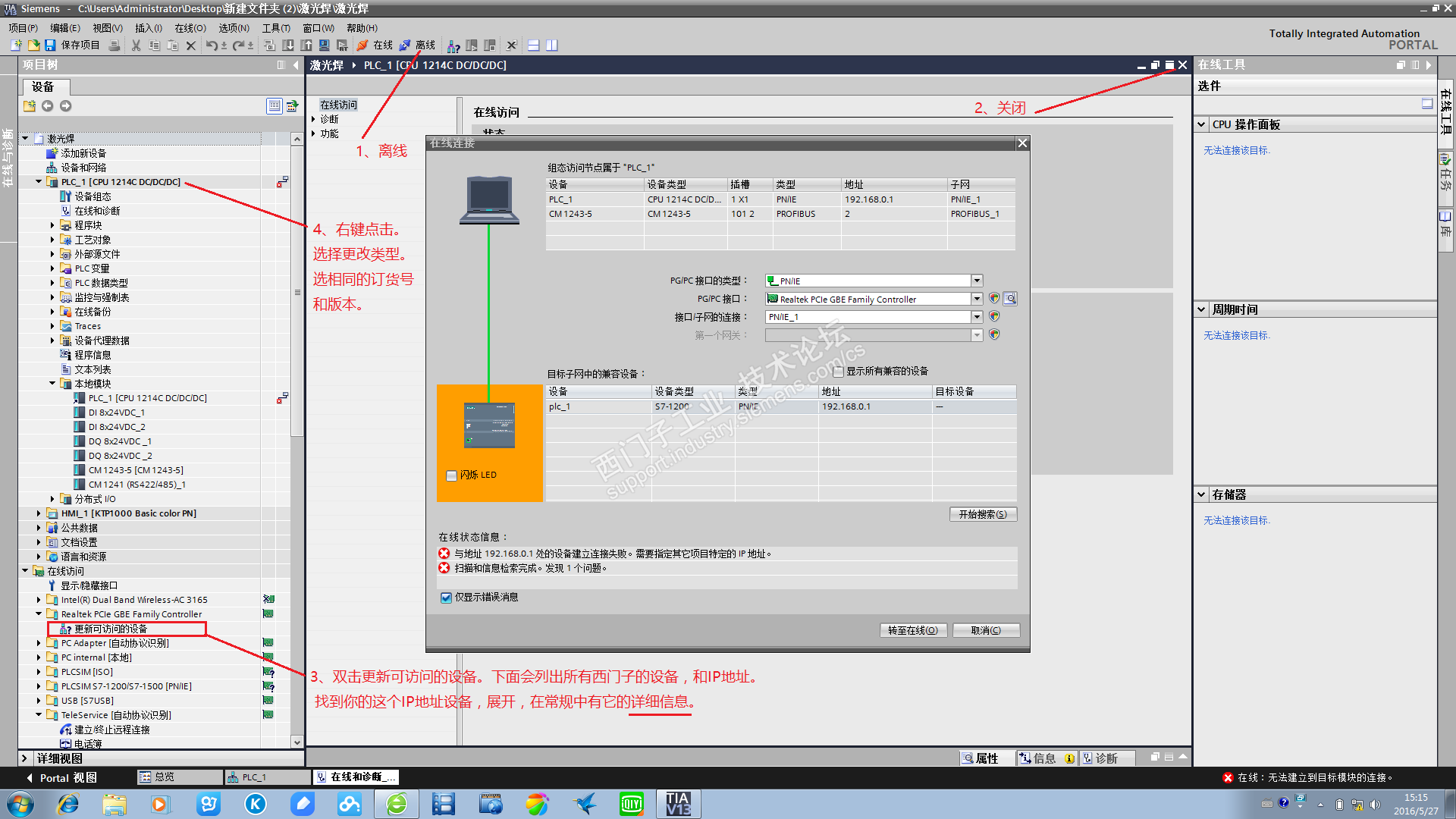This screenshot has width=1456, height=819.
Task: Click the accessible devices icon in toolbar
Action: pyautogui.click(x=453, y=45)
